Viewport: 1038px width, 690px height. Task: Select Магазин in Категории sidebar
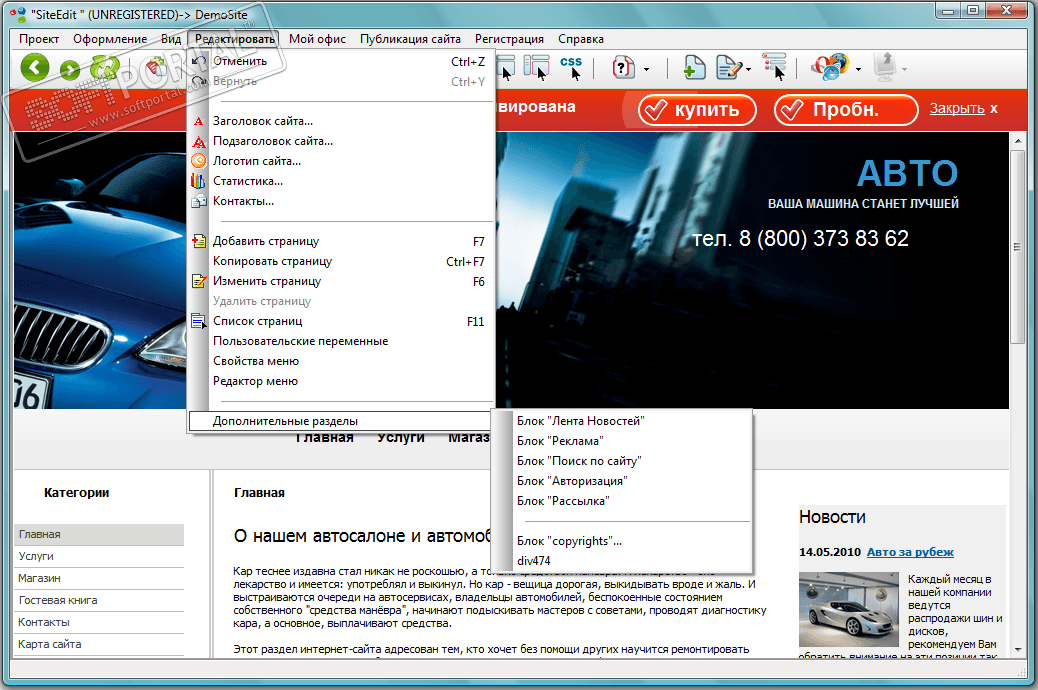[99, 578]
